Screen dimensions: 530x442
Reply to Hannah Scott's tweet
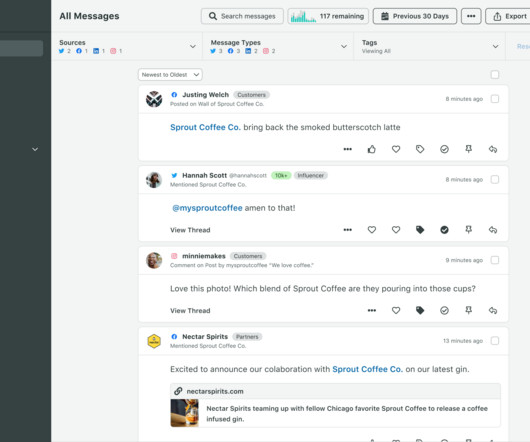[x=493, y=230]
